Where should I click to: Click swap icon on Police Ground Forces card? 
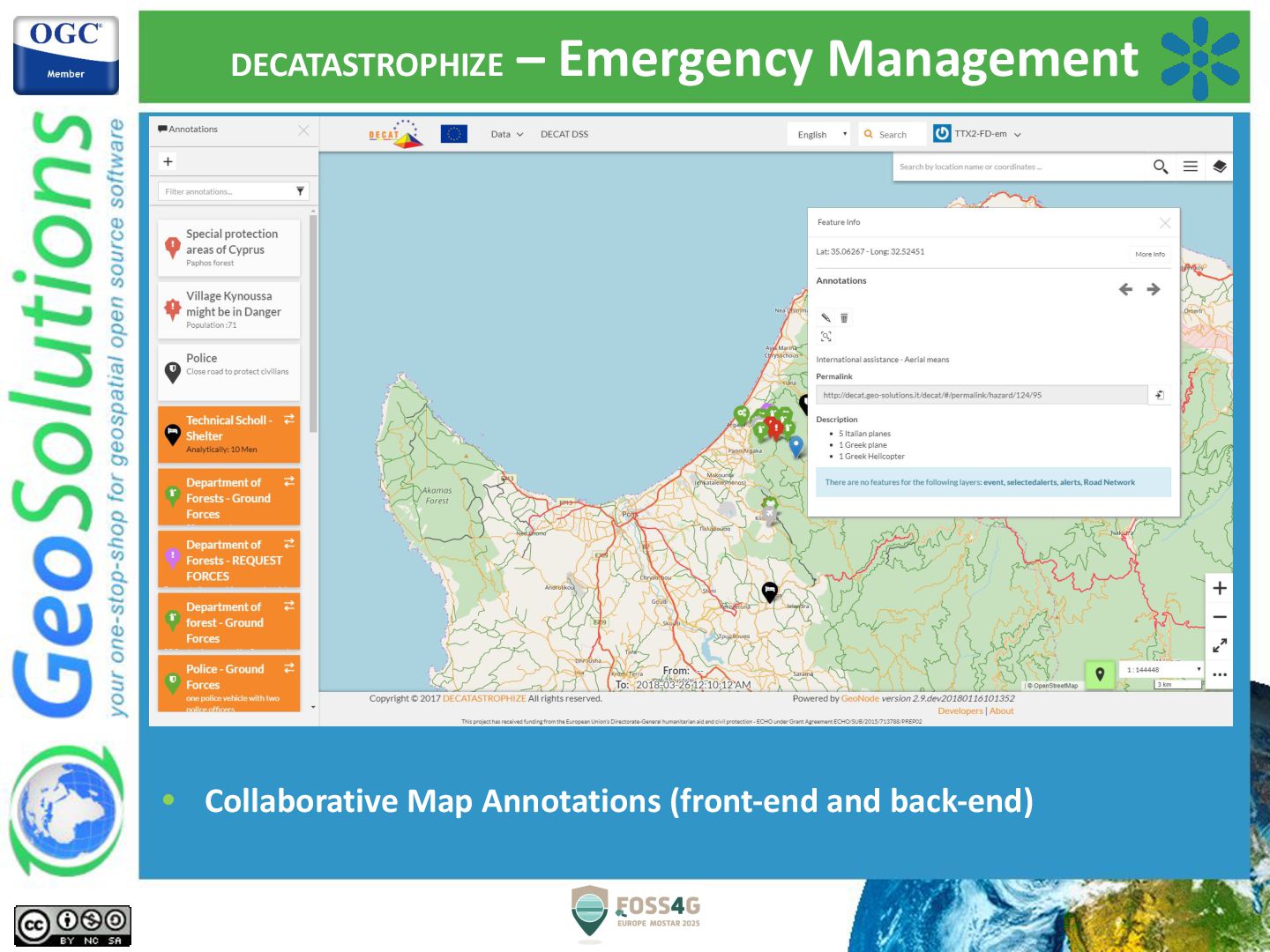click(289, 668)
